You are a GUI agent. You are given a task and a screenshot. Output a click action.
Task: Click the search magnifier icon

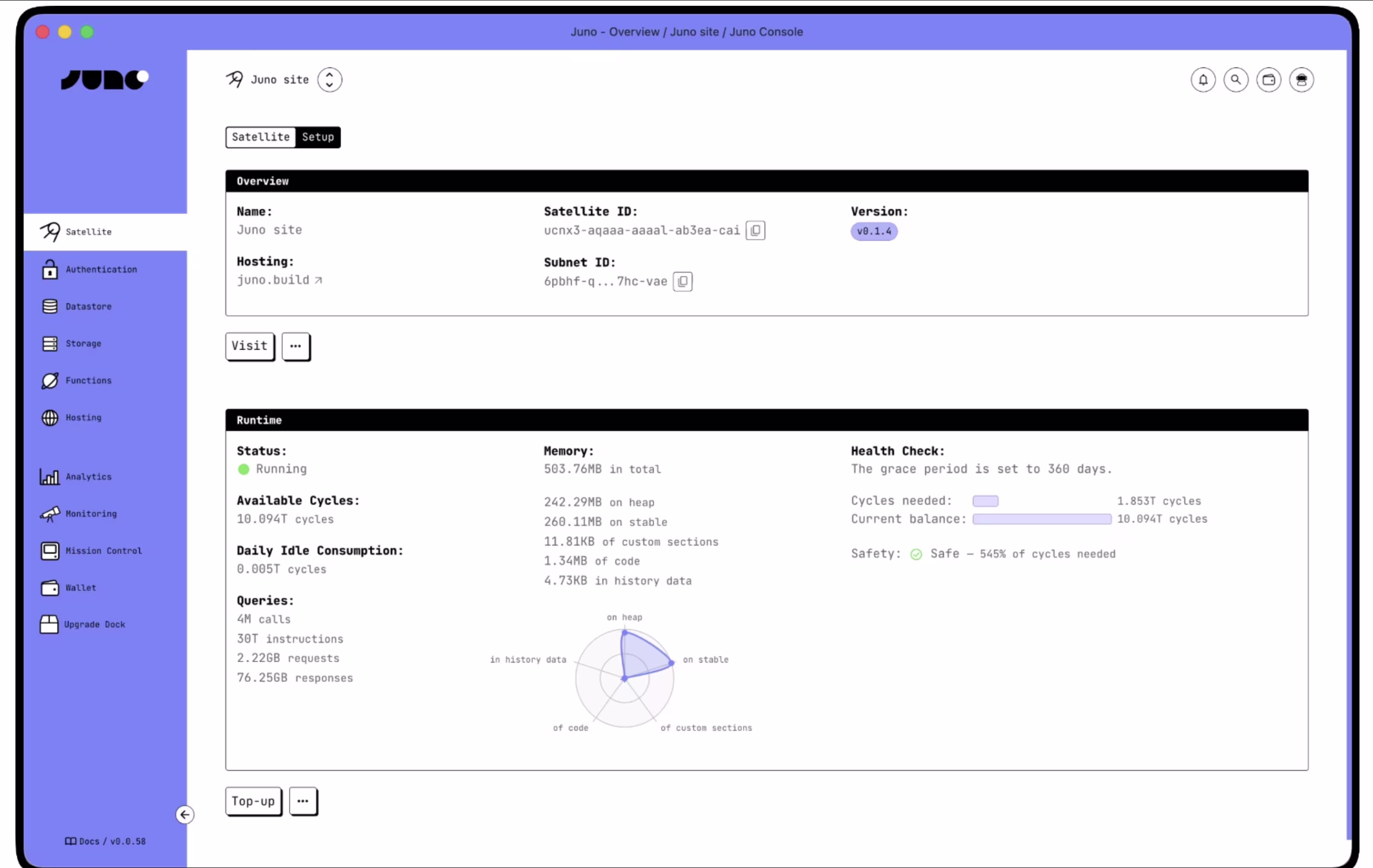tap(1236, 80)
